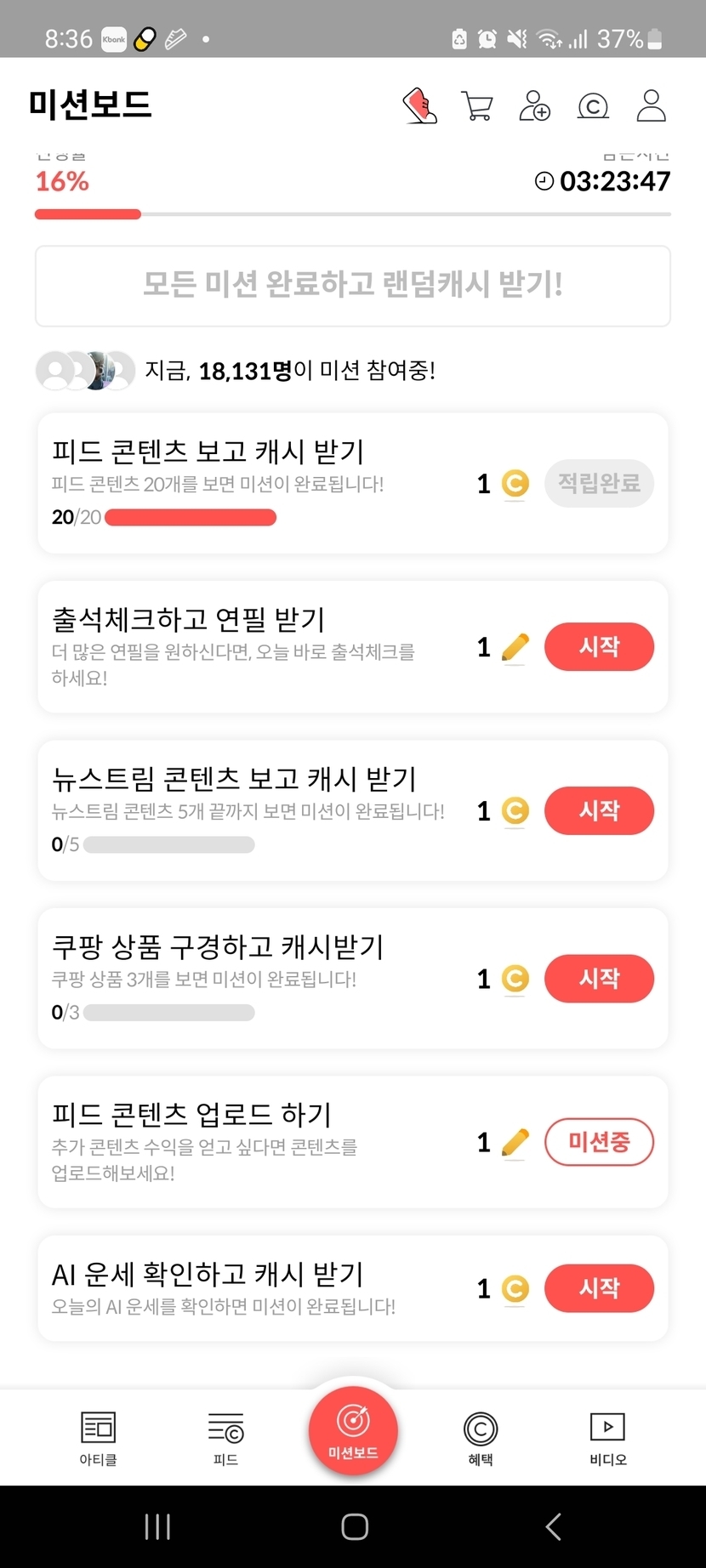Image resolution: width=706 pixels, height=1568 pixels.
Task: Start the AI 운세 확인하고 캐시 받기 mission
Action: pos(599,1288)
